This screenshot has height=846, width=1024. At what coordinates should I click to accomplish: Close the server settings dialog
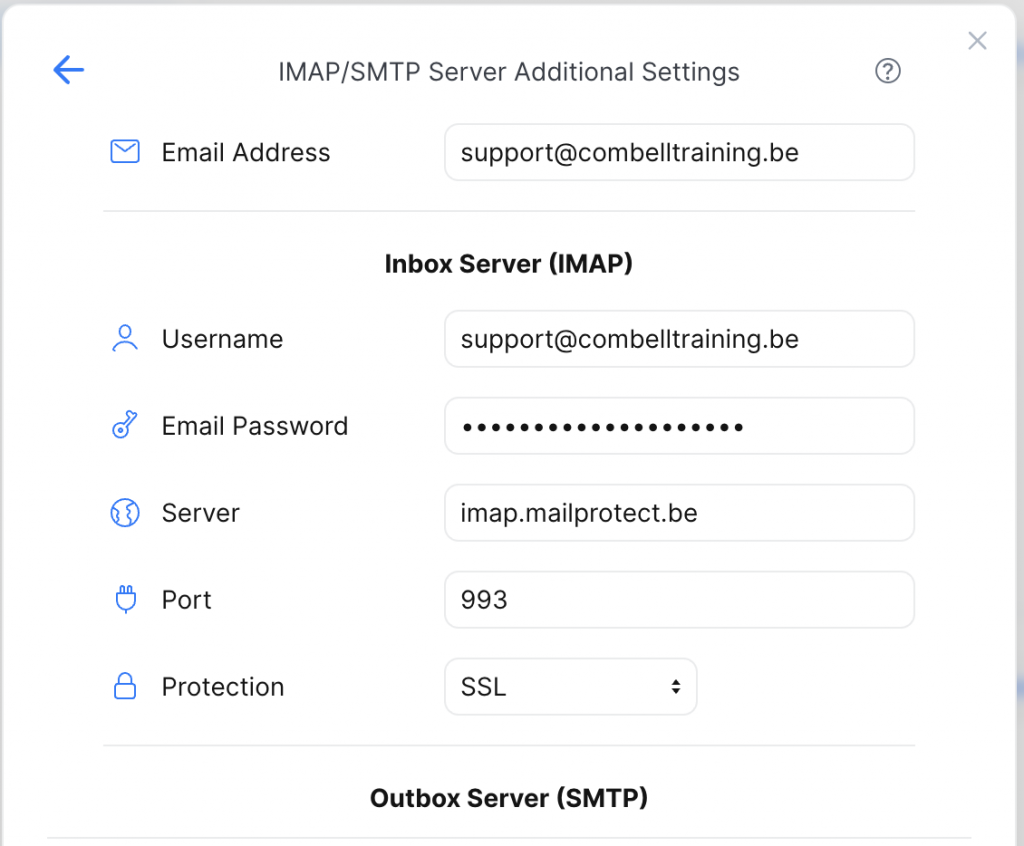[977, 41]
